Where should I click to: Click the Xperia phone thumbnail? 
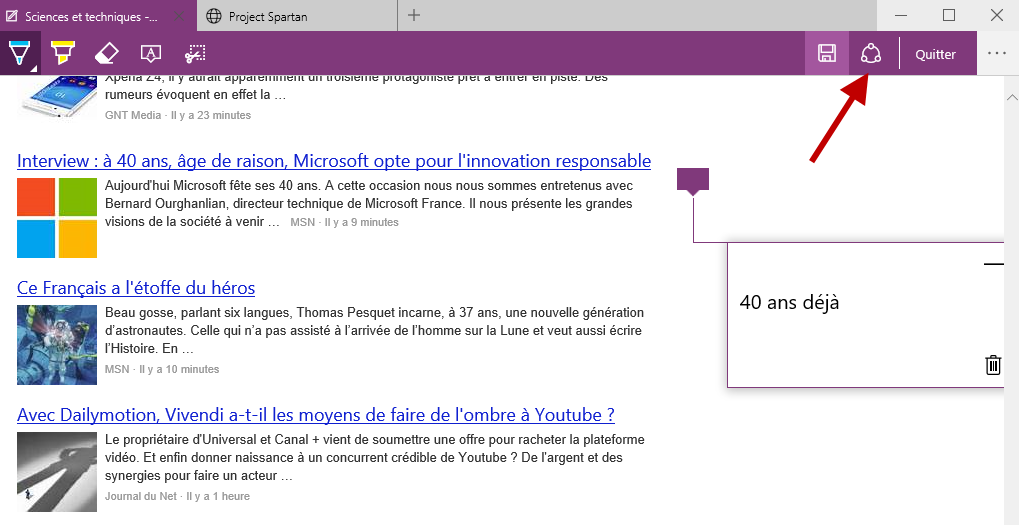pyautogui.click(x=57, y=97)
